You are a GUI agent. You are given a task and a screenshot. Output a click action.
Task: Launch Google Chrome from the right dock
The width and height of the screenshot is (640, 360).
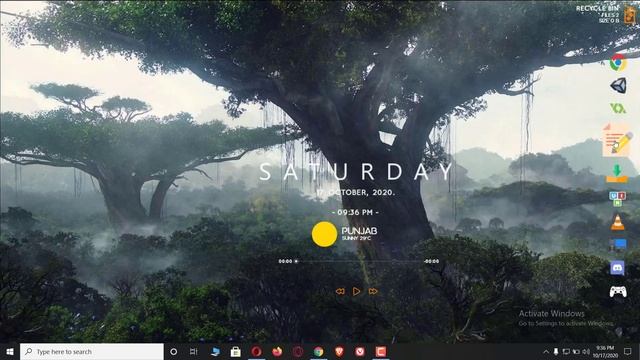pos(618,63)
